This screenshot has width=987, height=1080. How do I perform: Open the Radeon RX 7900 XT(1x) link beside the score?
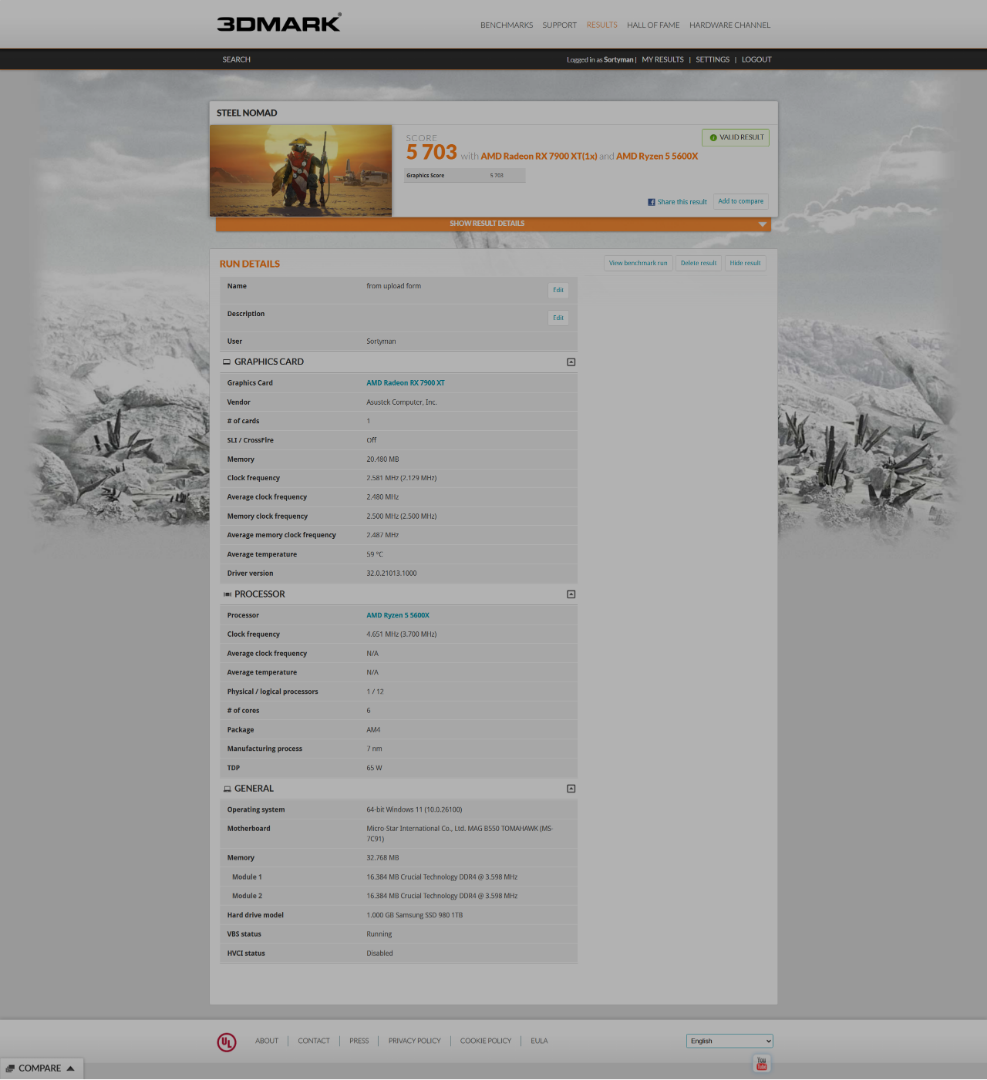(x=539, y=156)
